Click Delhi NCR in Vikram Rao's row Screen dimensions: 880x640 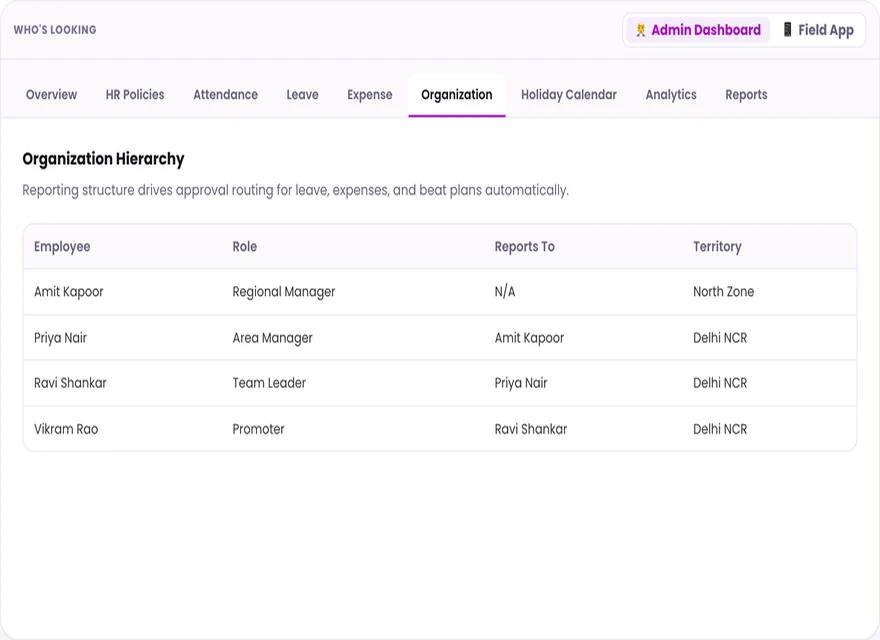(720, 429)
